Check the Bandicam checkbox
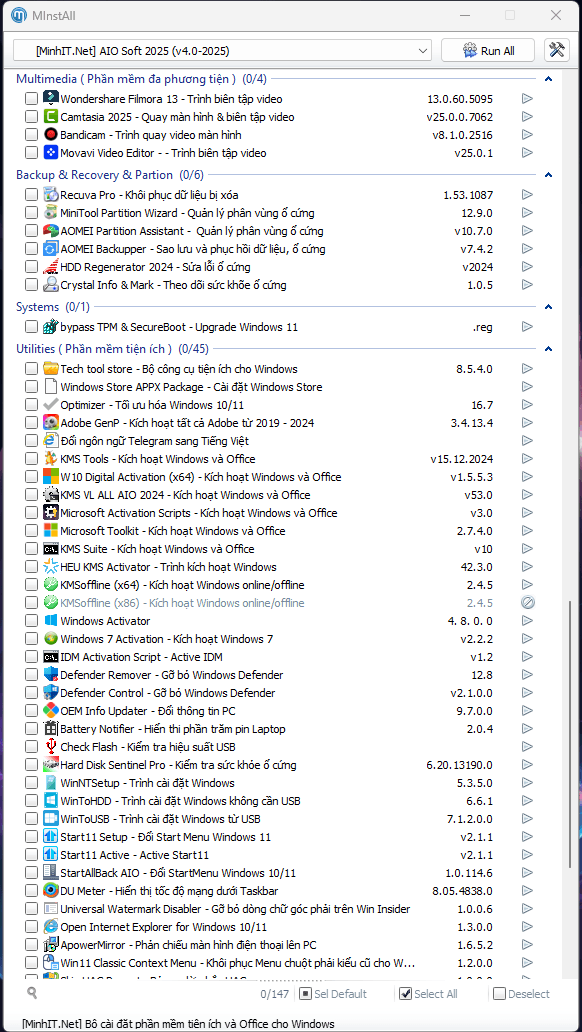 (x=31, y=135)
